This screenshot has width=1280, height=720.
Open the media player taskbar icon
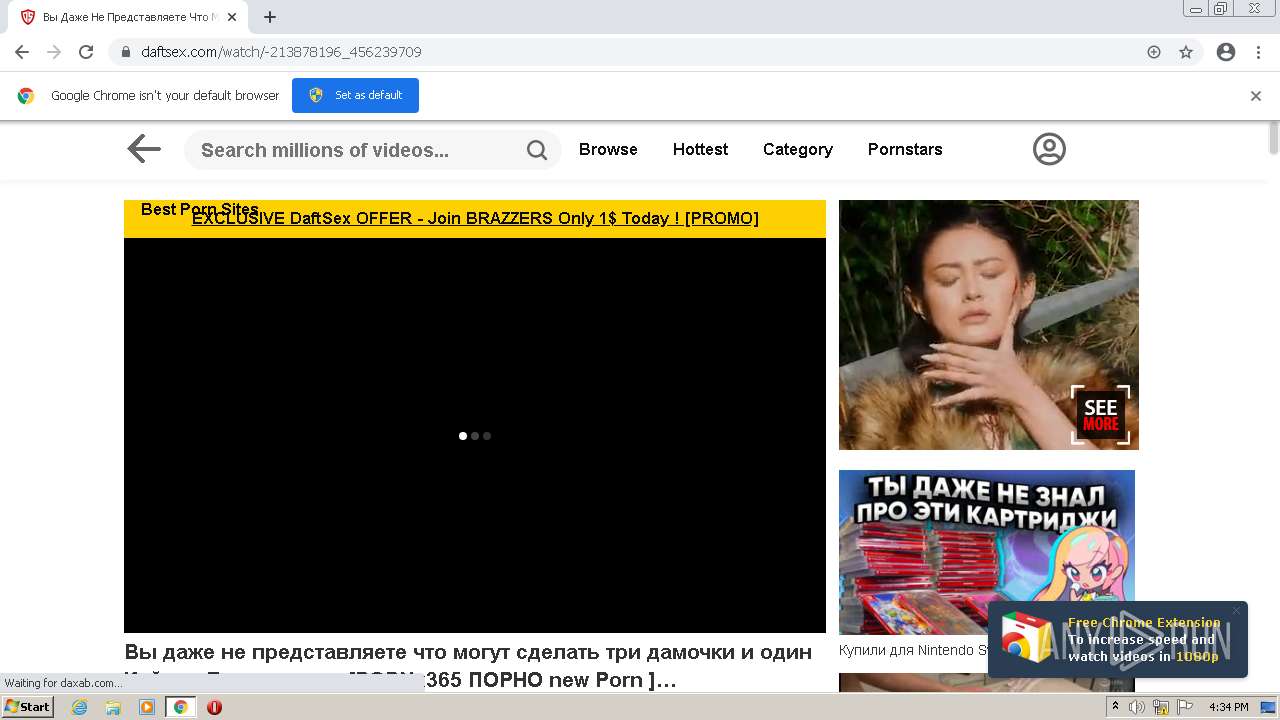[147, 707]
